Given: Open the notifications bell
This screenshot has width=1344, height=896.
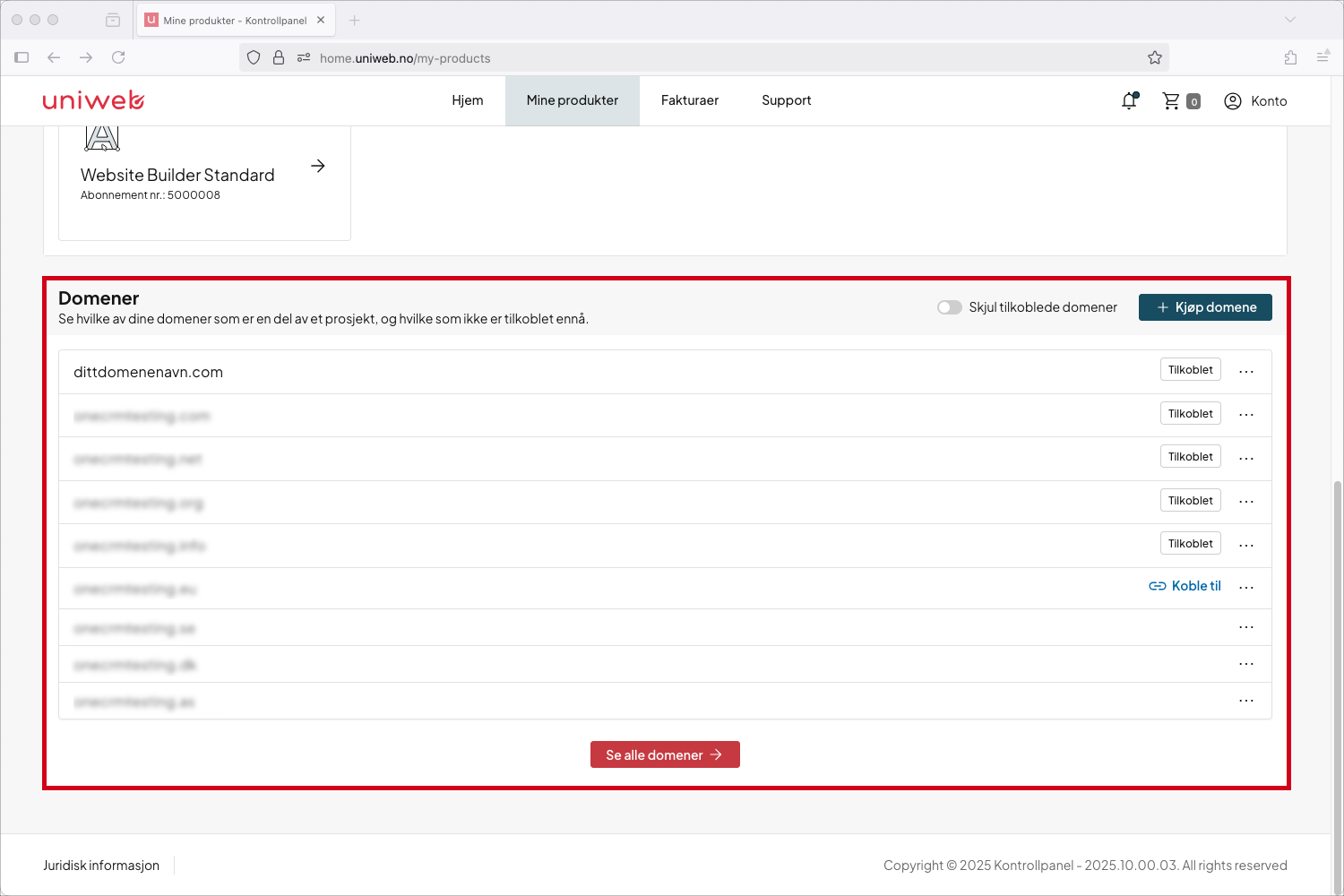Looking at the screenshot, I should coord(1130,101).
